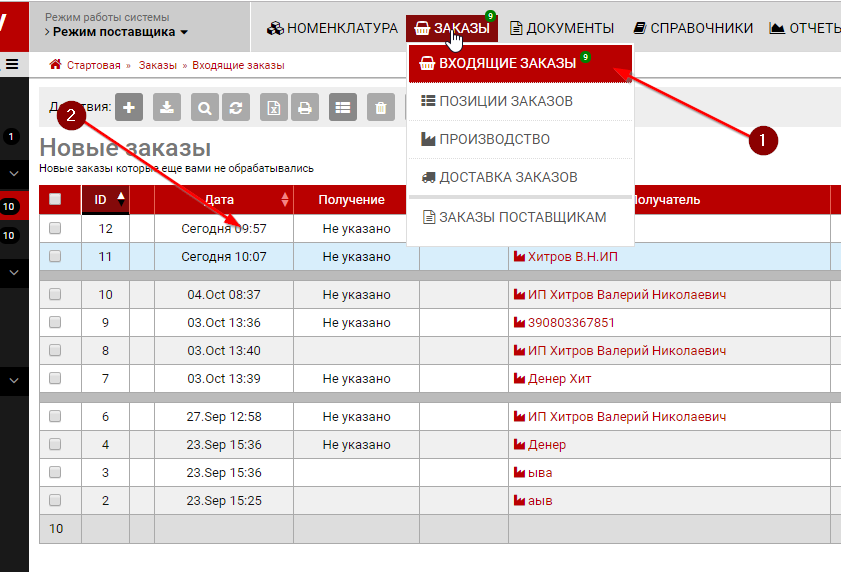Open recipient link 390803367851
Viewport: 841px width, 572px height.
570,323
